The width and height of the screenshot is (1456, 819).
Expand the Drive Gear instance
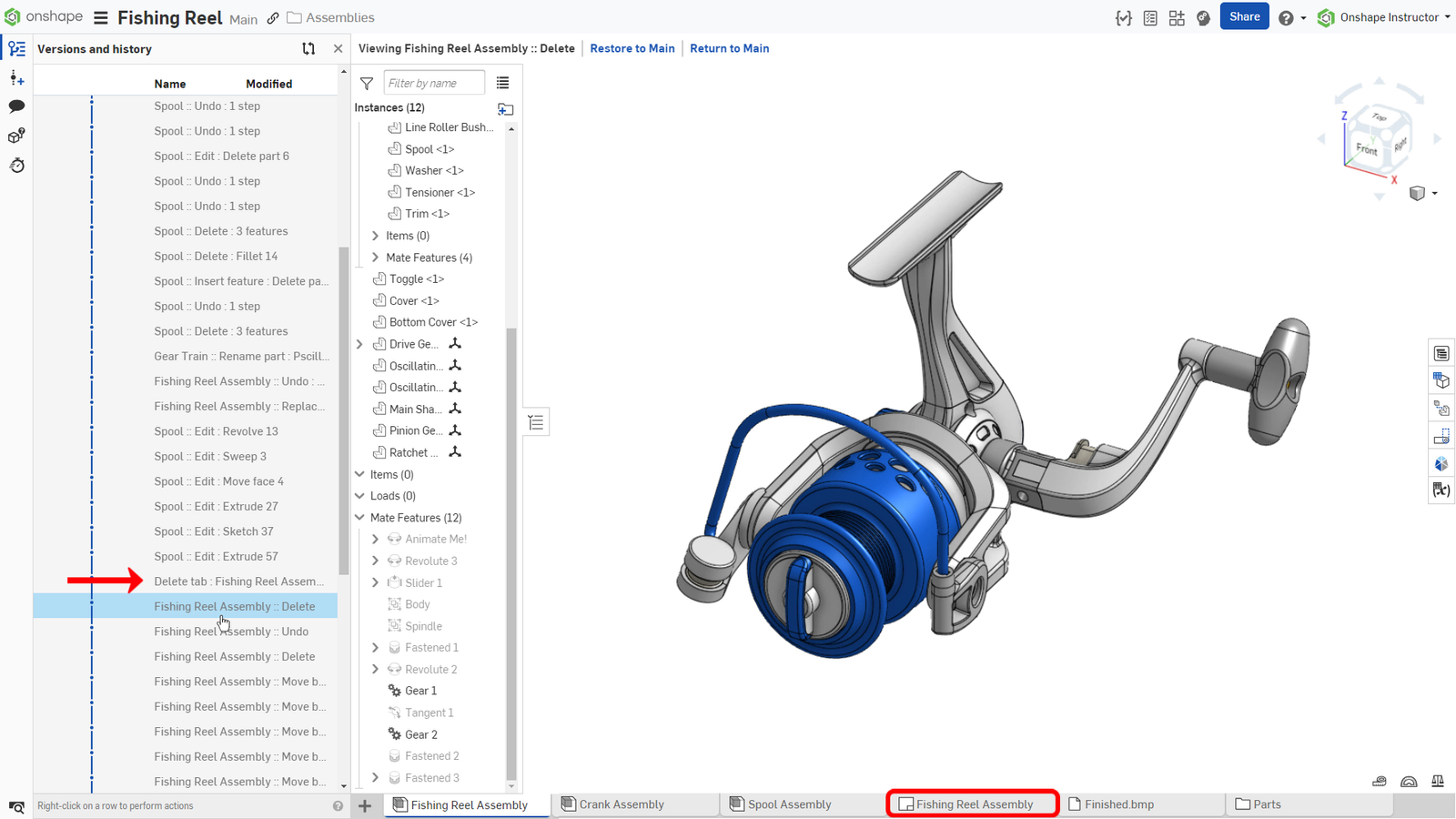tap(359, 344)
